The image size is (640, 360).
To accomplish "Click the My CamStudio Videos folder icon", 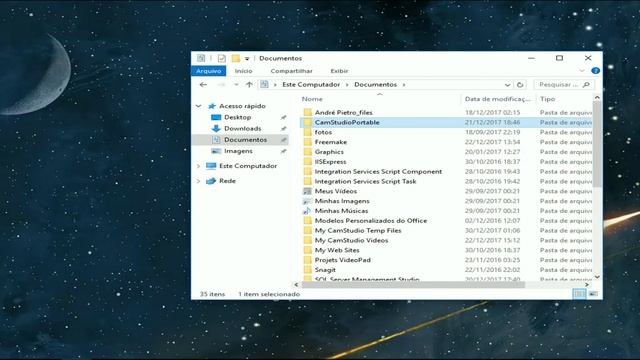I will pos(308,240).
